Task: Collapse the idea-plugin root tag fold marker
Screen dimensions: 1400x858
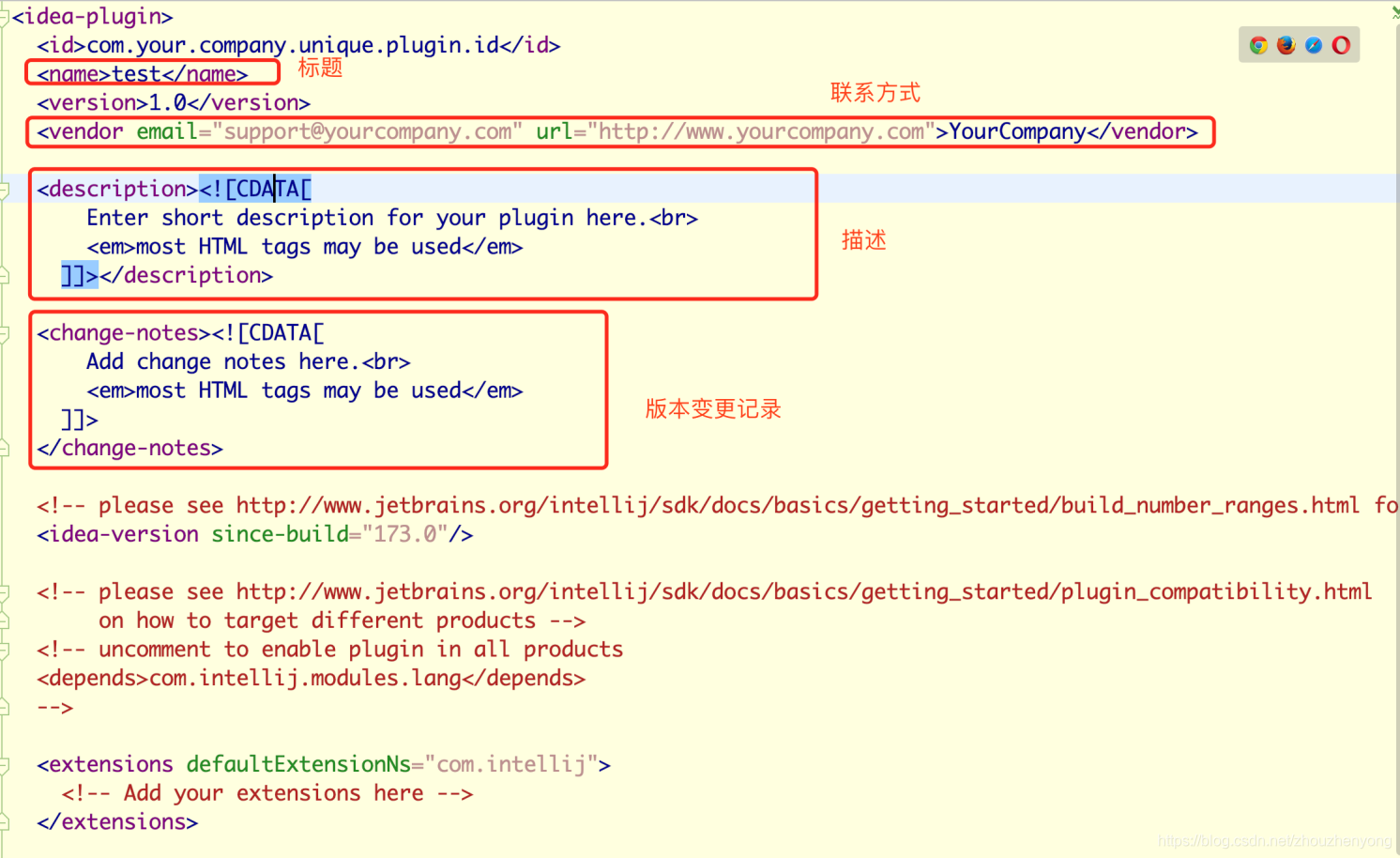Action: [4, 17]
